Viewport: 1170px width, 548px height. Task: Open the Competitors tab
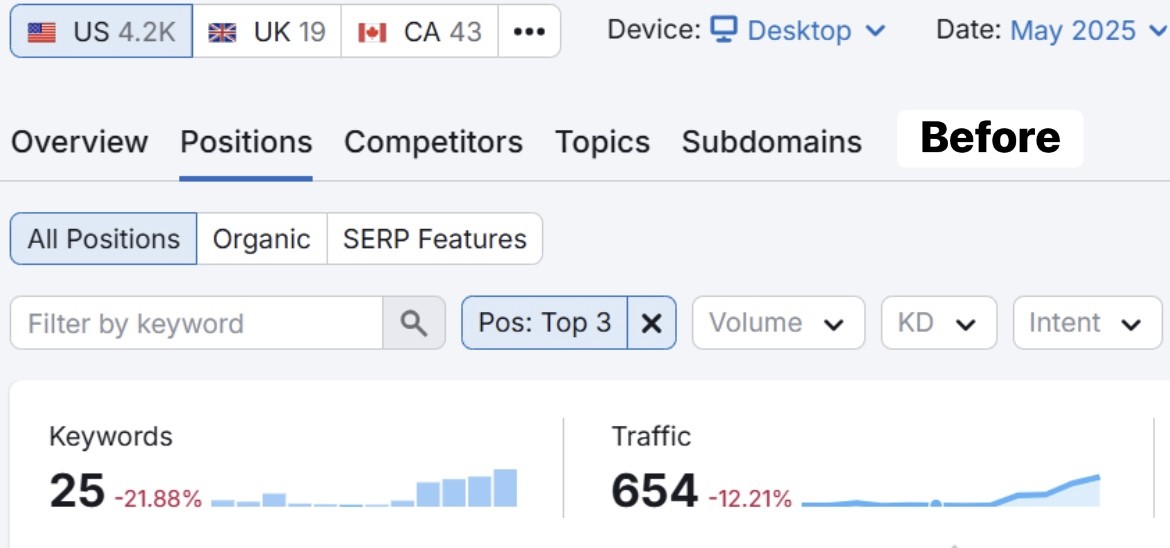(x=434, y=141)
